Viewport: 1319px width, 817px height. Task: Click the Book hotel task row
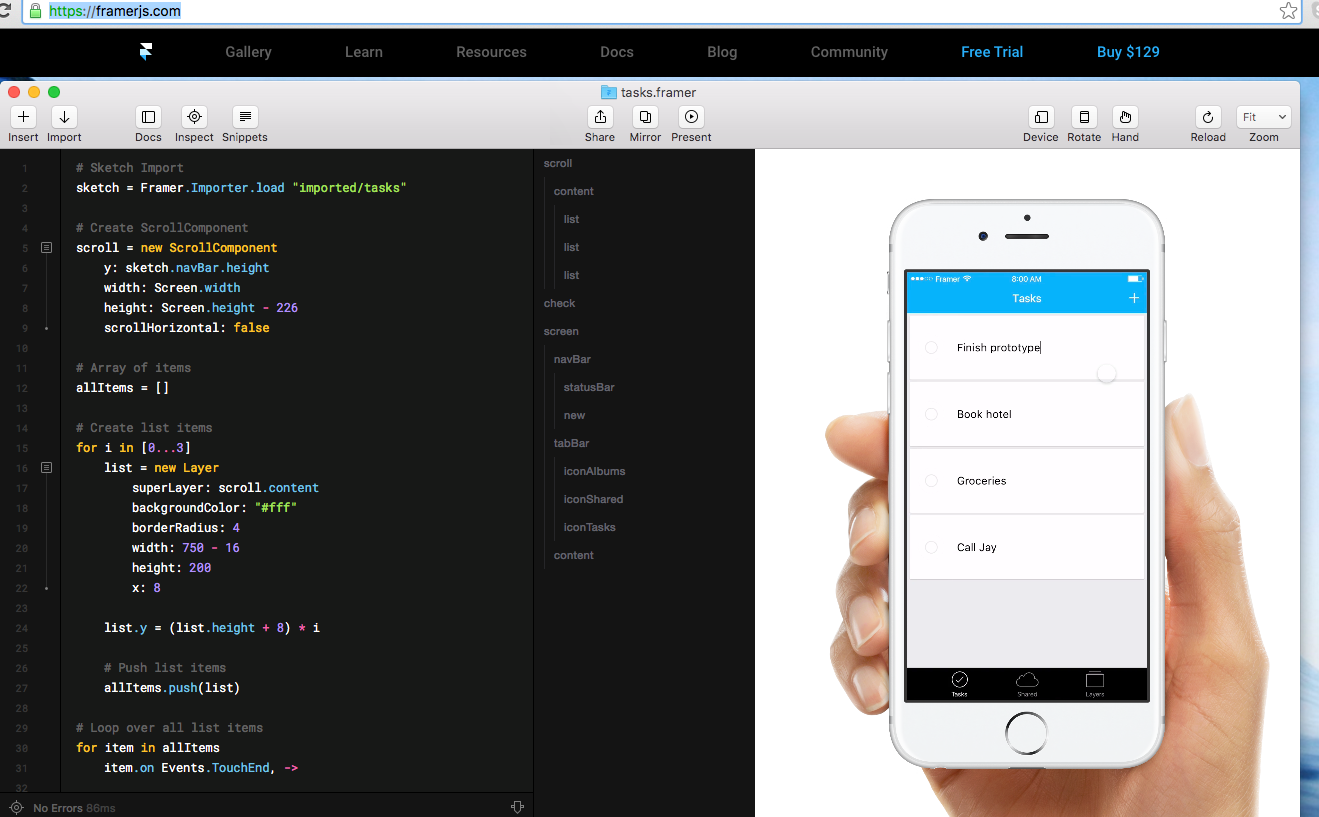tap(1026, 414)
